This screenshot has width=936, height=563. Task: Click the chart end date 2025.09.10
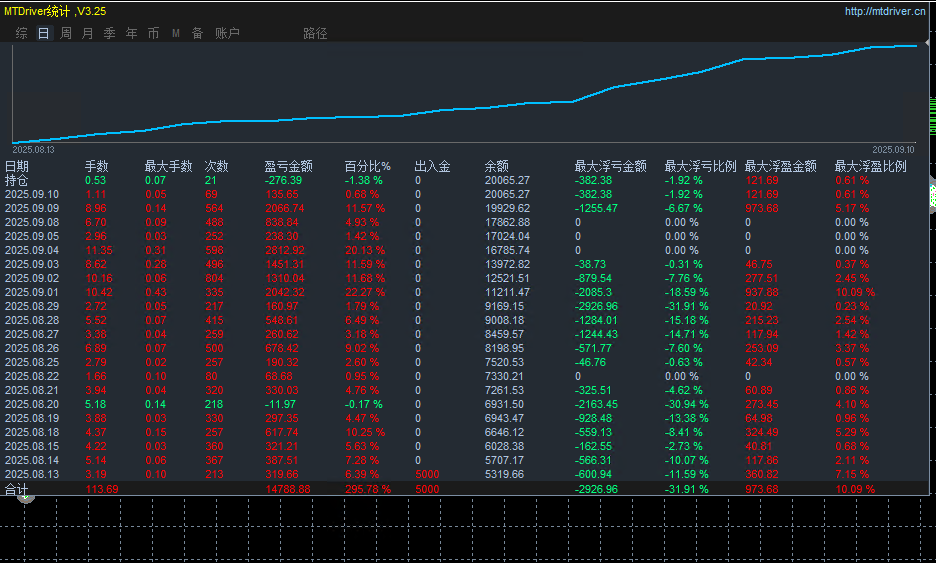pos(893,150)
